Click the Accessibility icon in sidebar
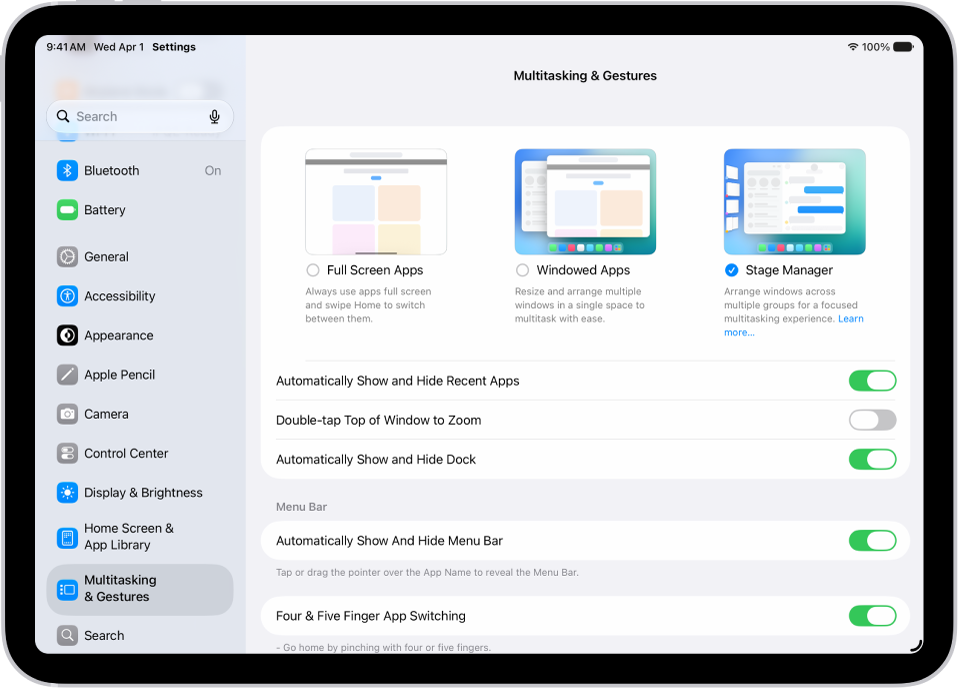 click(67, 296)
